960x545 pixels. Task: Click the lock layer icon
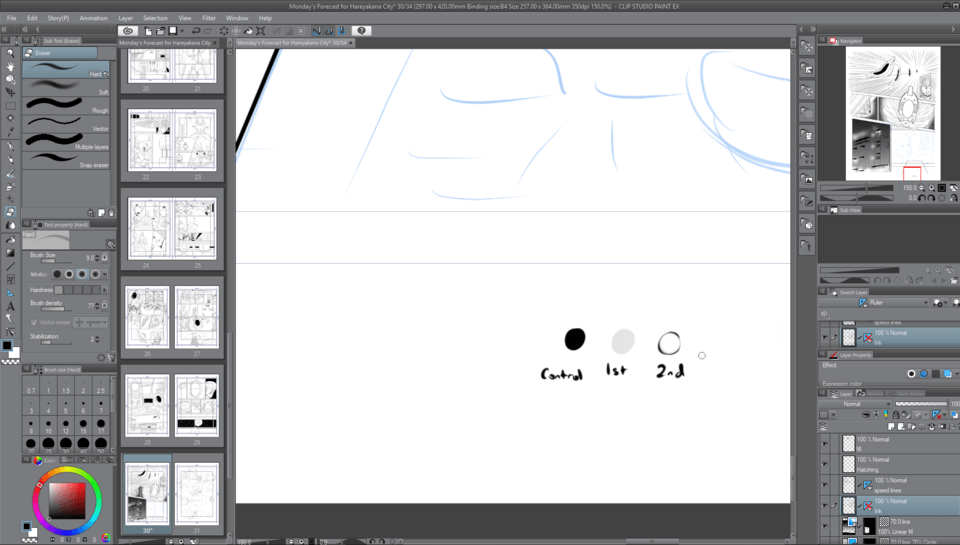[896, 415]
